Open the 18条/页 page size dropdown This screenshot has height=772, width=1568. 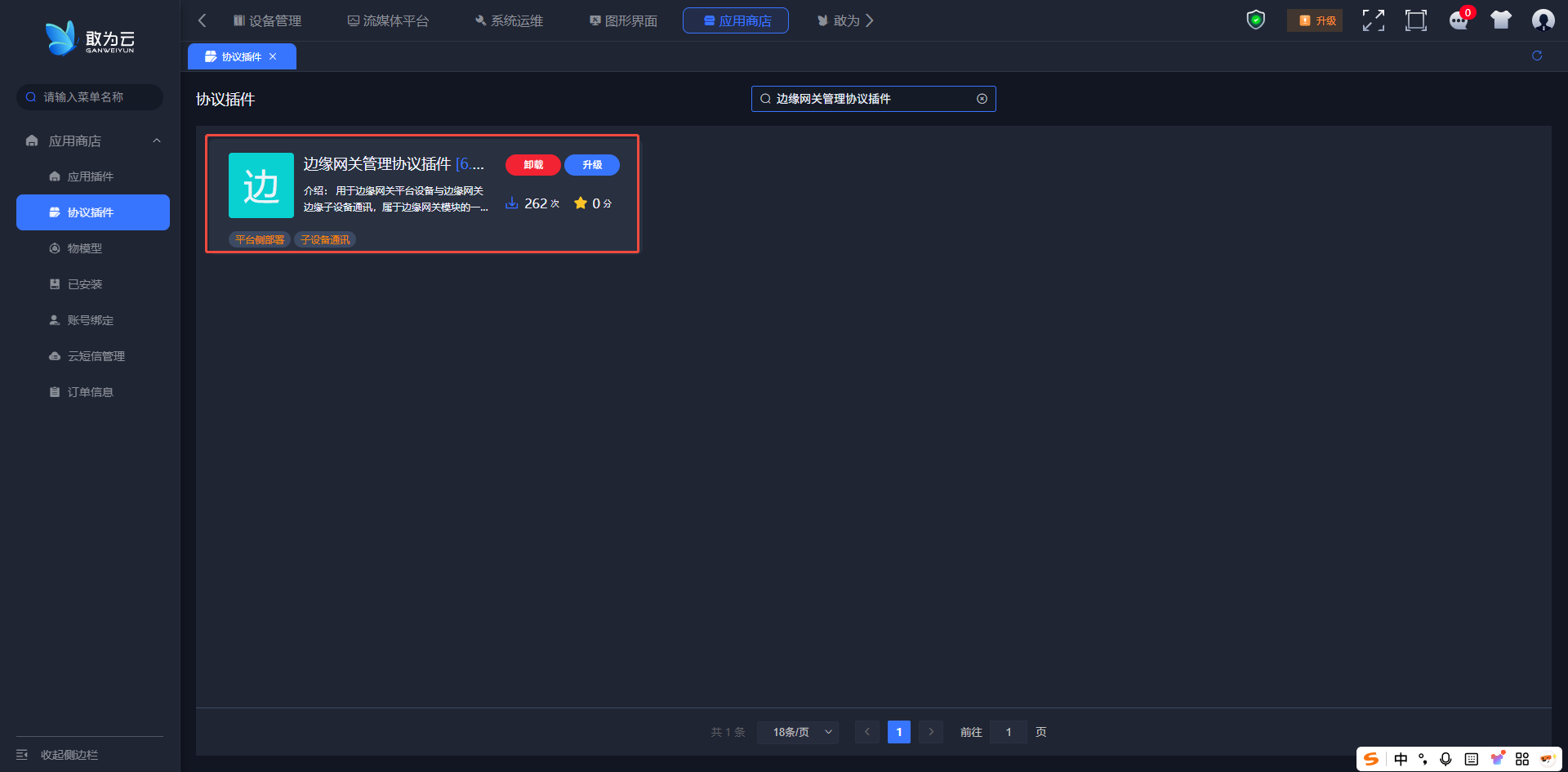pyautogui.click(x=798, y=732)
